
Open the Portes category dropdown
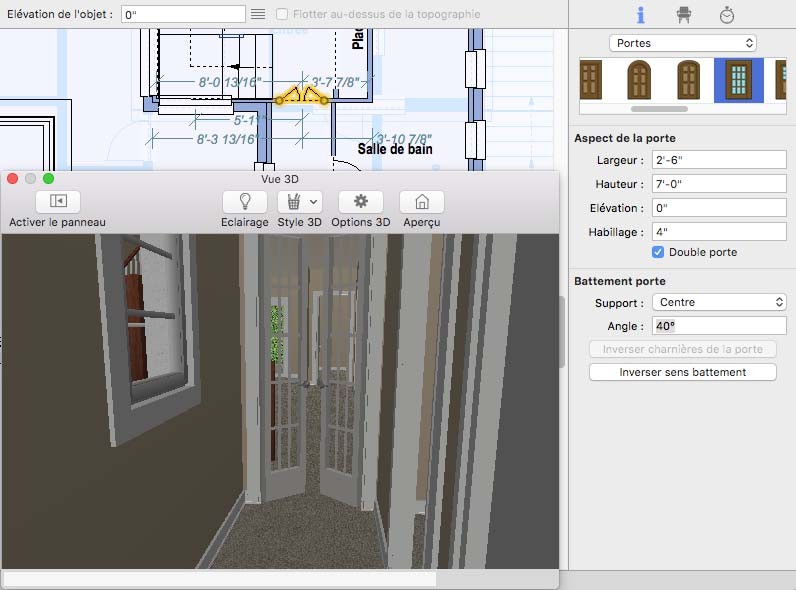[x=682, y=43]
